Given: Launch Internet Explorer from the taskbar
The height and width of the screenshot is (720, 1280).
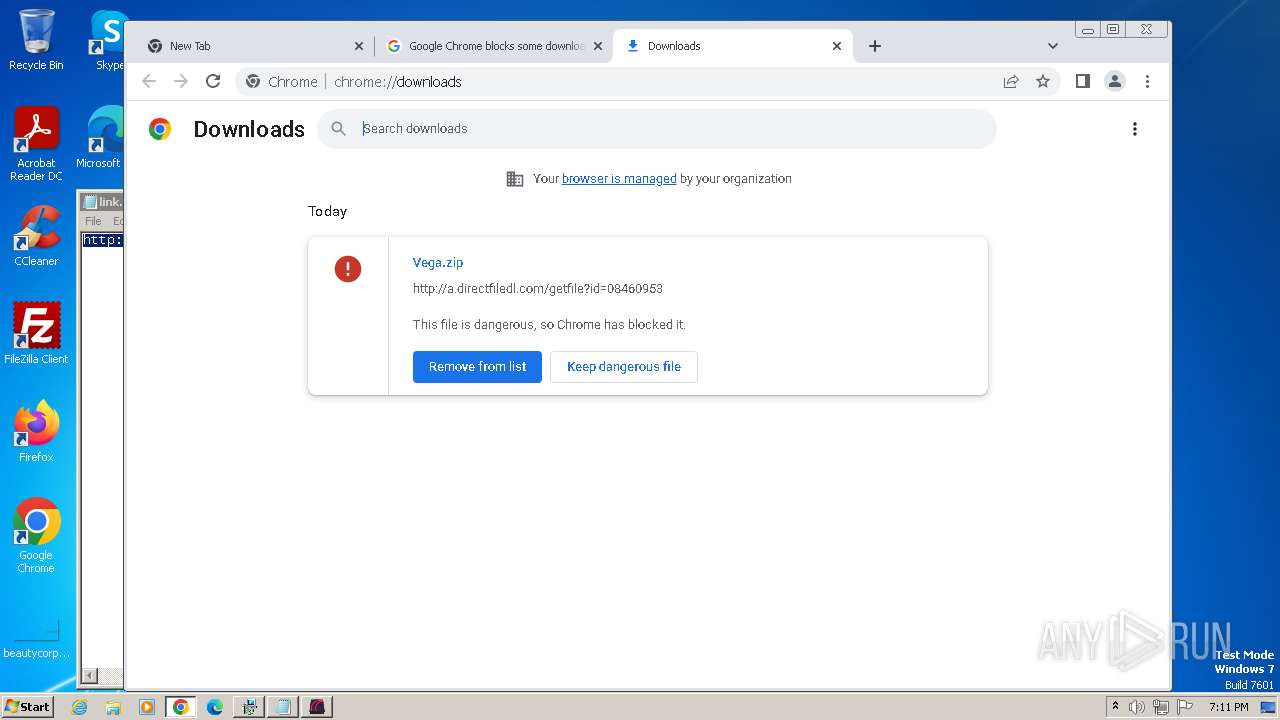Looking at the screenshot, I should [80, 707].
